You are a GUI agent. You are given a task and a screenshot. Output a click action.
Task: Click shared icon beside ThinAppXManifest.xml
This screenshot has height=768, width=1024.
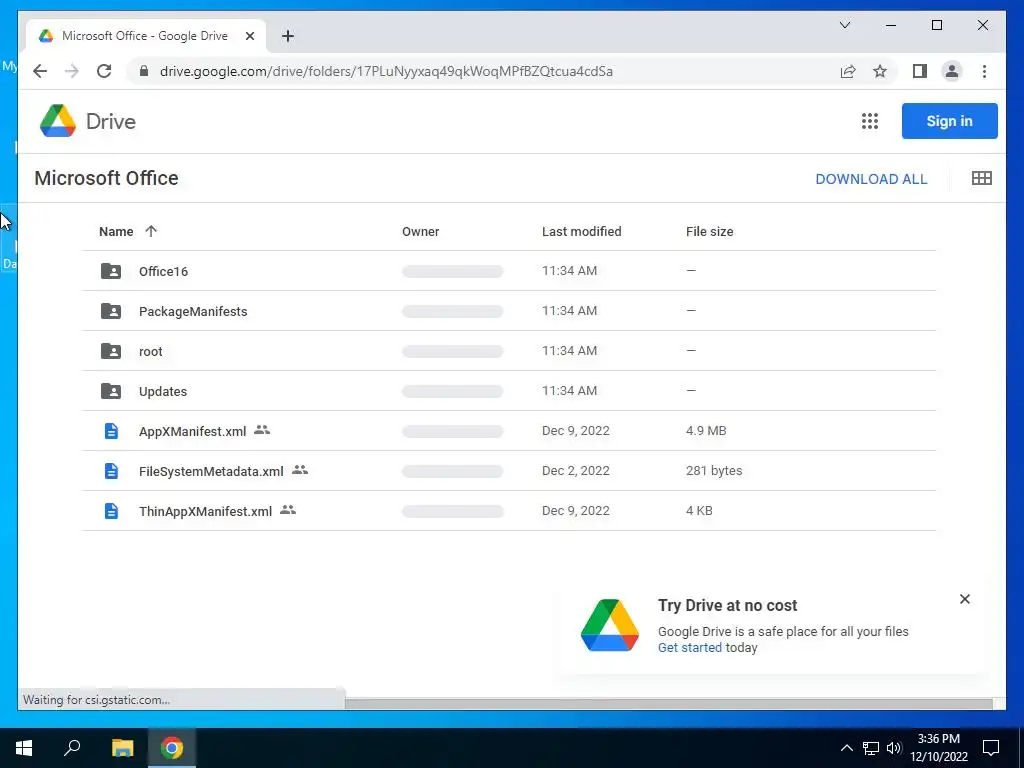288,510
